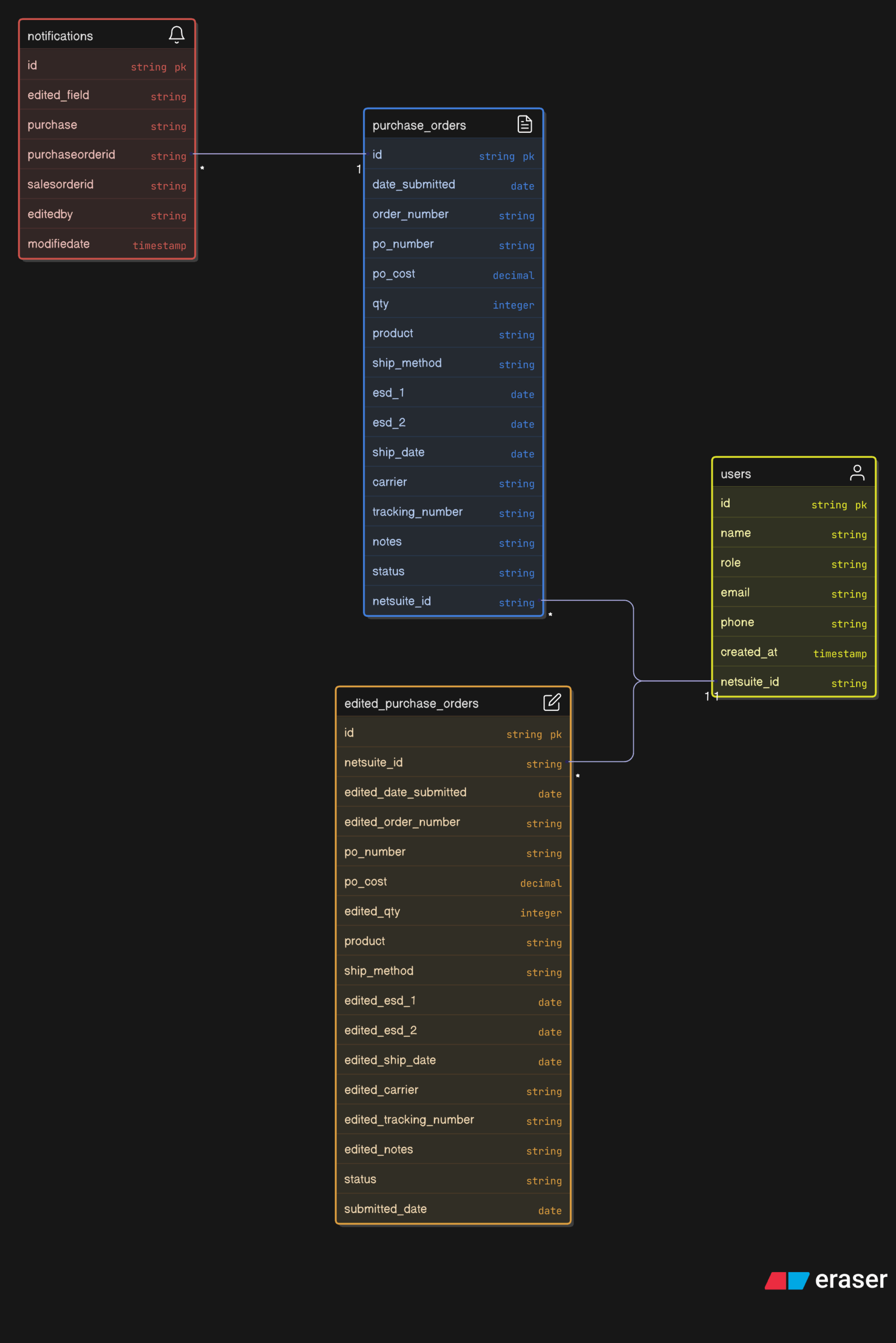Select the notifications table title
The height and width of the screenshot is (1343, 896).
click(60, 36)
